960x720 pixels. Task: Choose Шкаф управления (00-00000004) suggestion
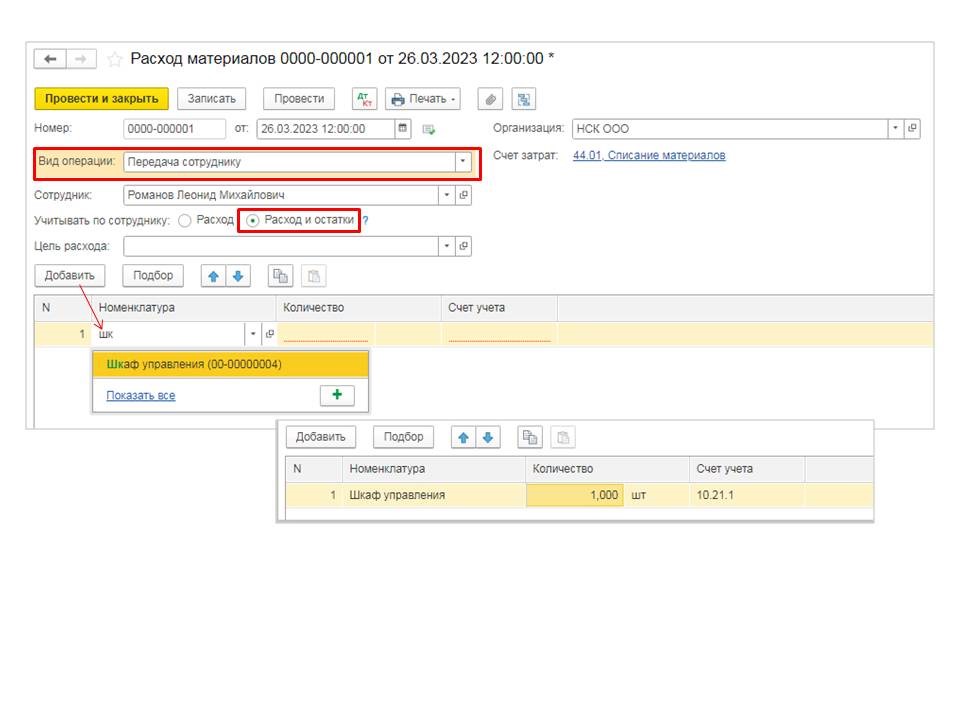(230, 364)
